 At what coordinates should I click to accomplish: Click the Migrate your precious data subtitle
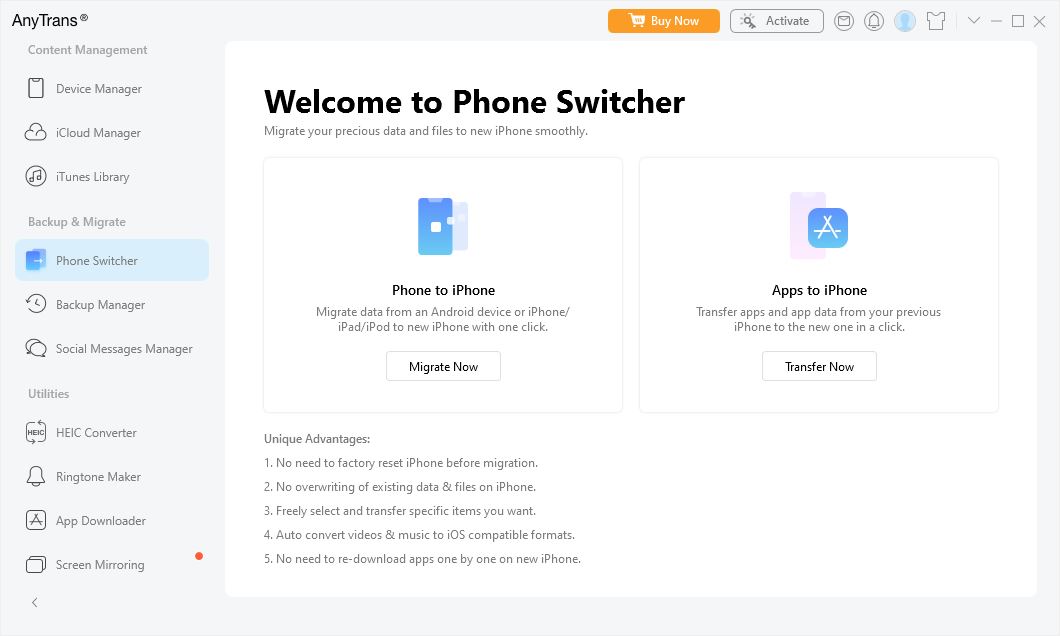[426, 131]
